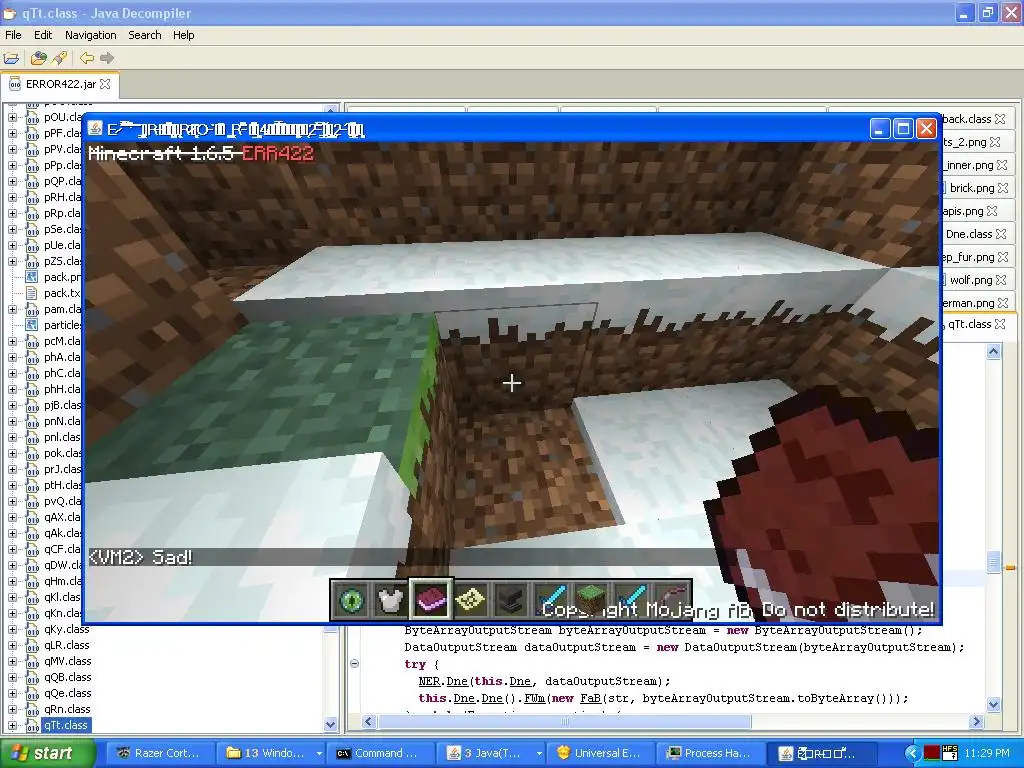The height and width of the screenshot is (768, 1024).
Task: Select the map item hotbar slot
Action: pos(471,600)
